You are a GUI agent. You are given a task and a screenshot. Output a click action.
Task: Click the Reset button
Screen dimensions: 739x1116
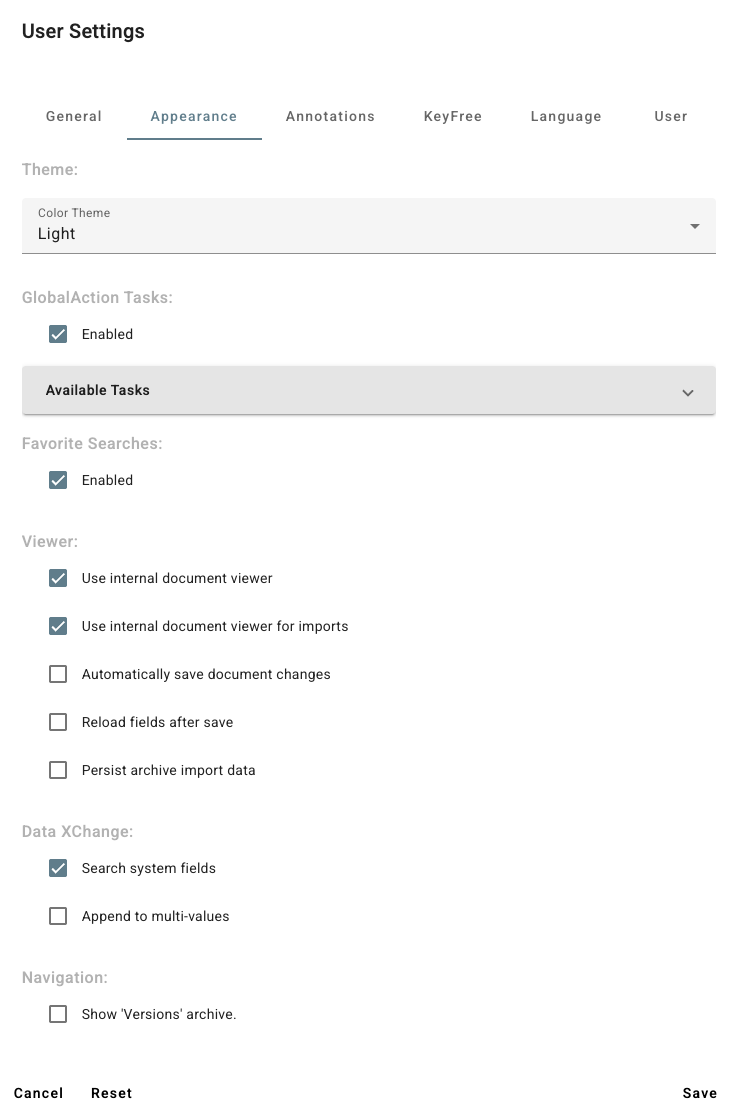pos(111,1093)
